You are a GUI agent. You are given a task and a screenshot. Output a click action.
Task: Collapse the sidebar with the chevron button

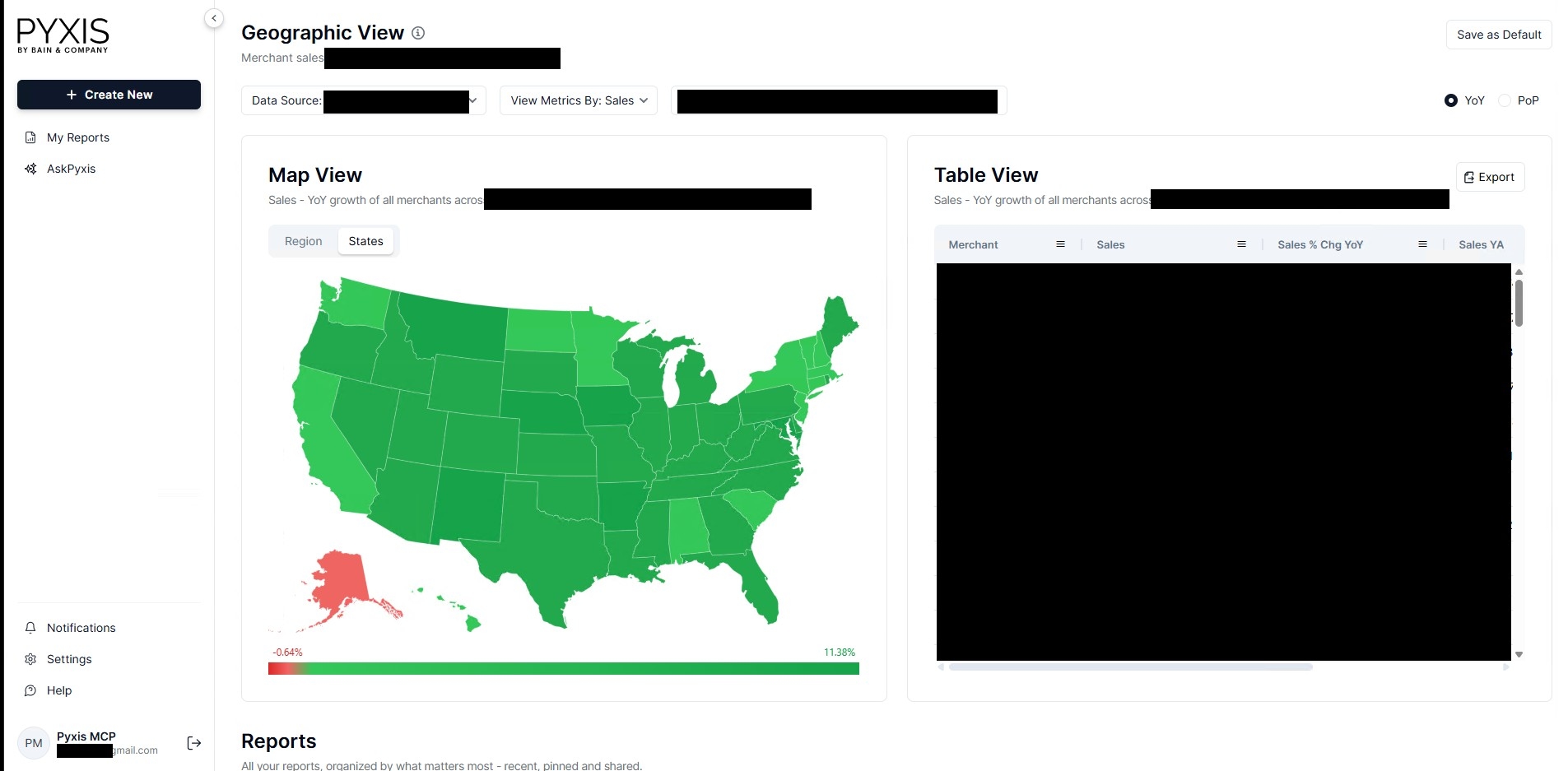click(x=214, y=18)
